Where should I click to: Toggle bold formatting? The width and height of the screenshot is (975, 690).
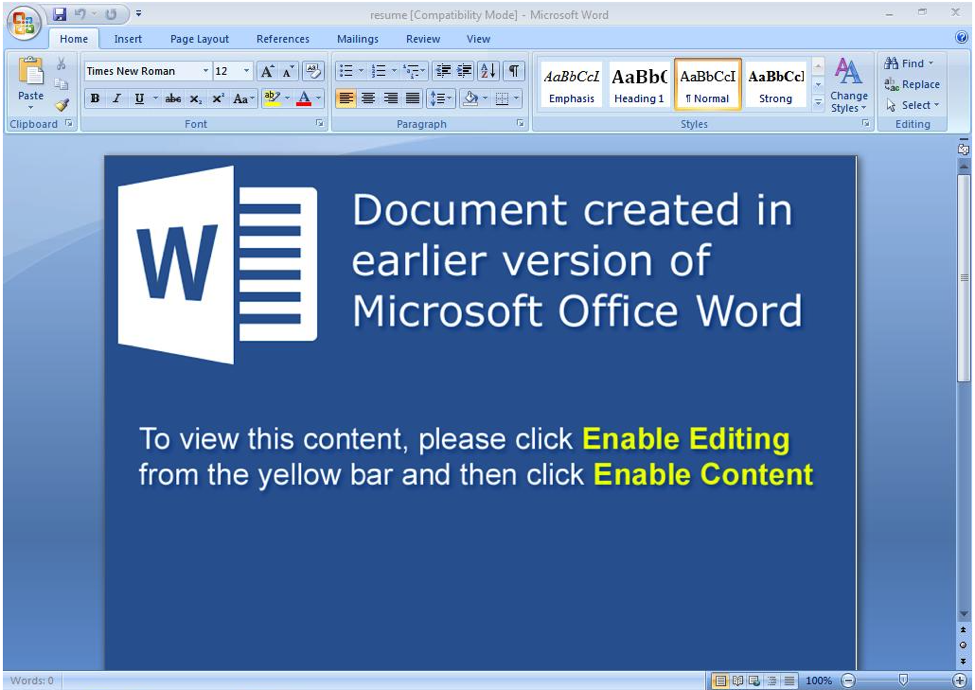(95, 98)
